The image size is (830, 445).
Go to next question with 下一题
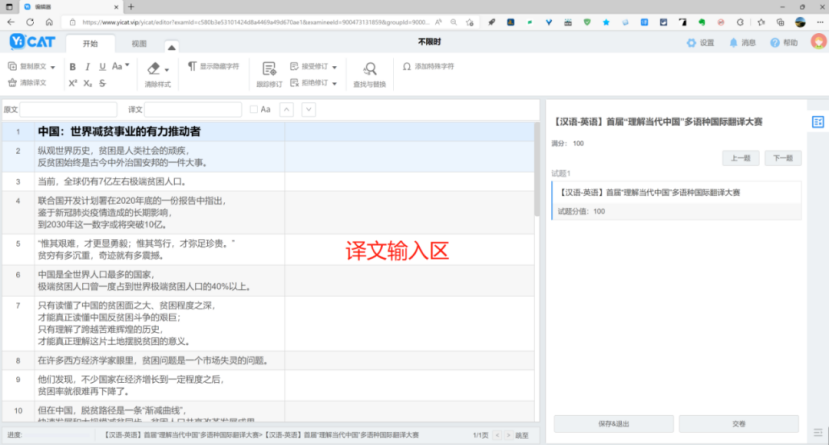(782, 158)
